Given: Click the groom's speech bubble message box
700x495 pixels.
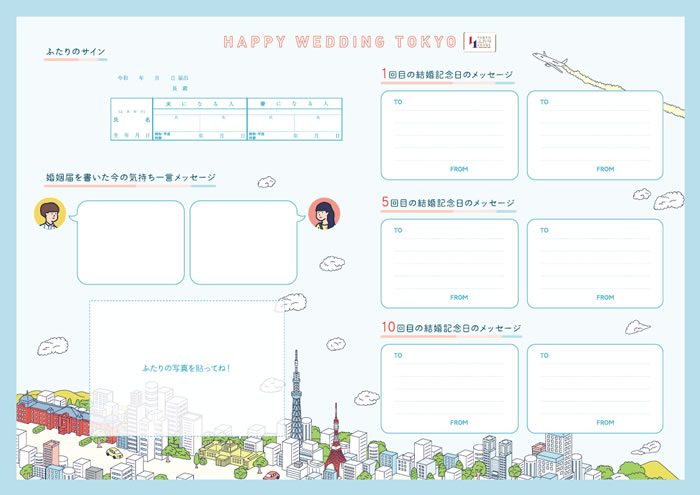Looking at the screenshot, I should [x=130, y=242].
